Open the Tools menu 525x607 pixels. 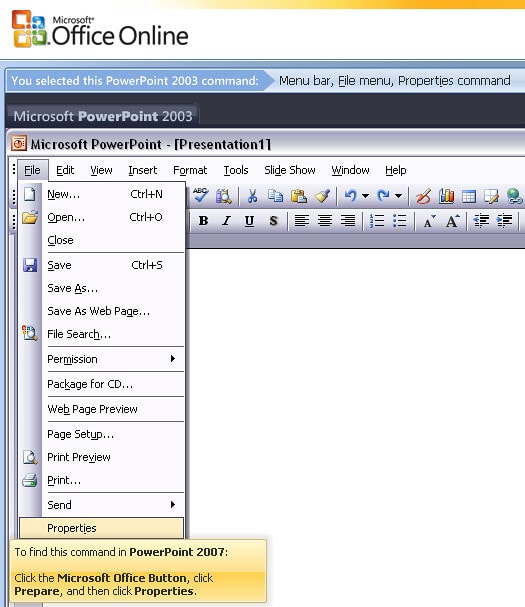(236, 170)
